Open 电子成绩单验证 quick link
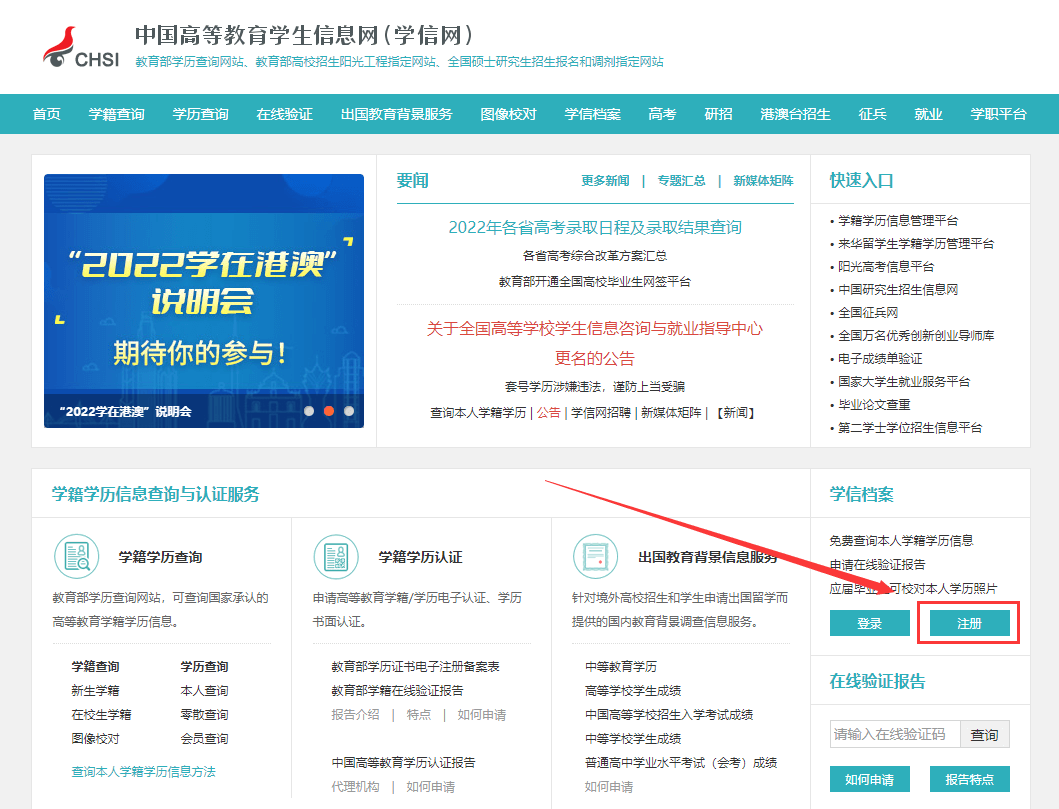The height and width of the screenshot is (809, 1059). tap(880, 359)
